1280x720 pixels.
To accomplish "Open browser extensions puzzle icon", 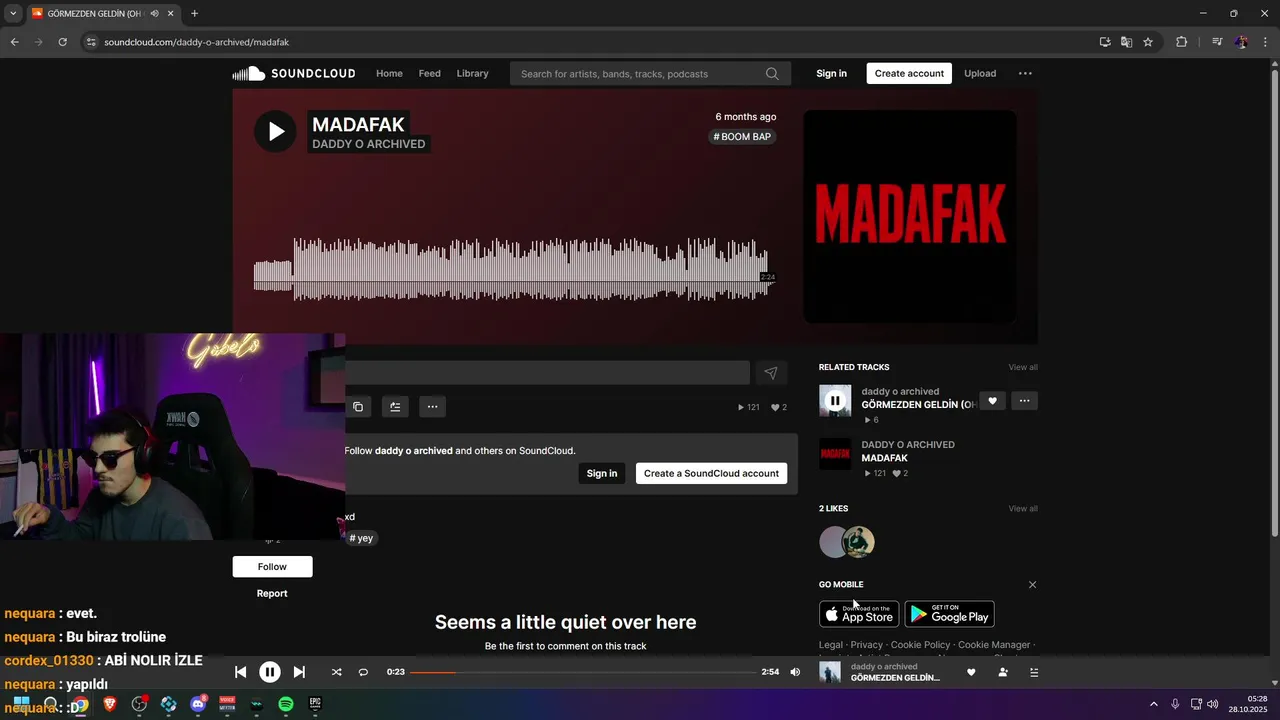I will pos(1181,42).
